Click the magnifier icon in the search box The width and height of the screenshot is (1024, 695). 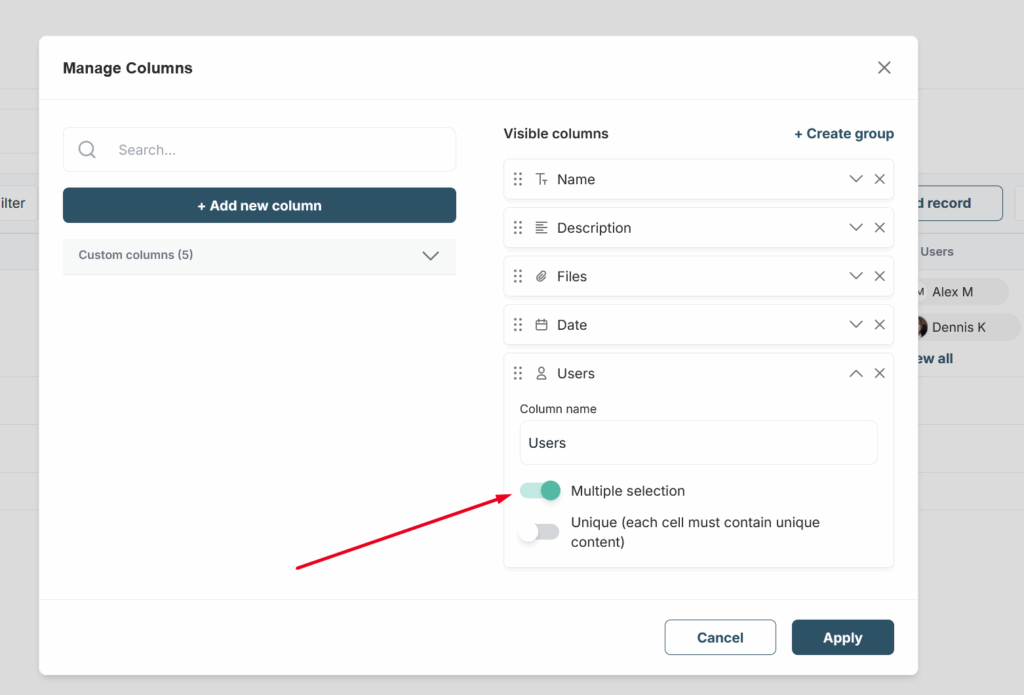tap(87, 150)
